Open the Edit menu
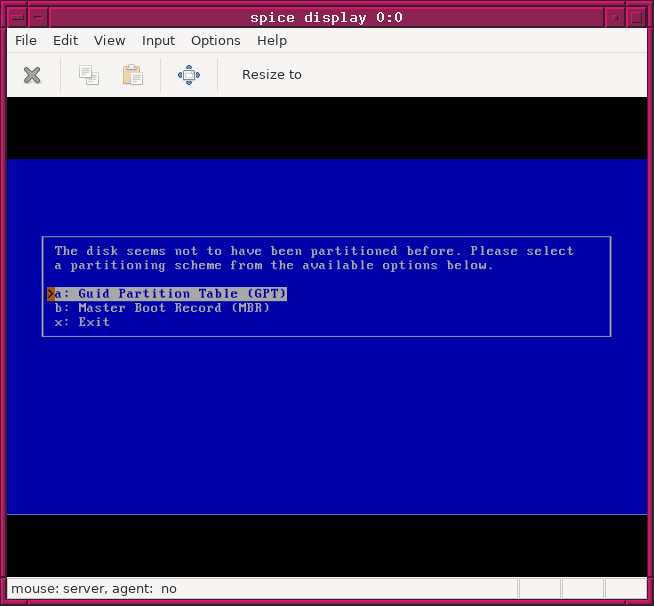 pyautogui.click(x=66, y=41)
